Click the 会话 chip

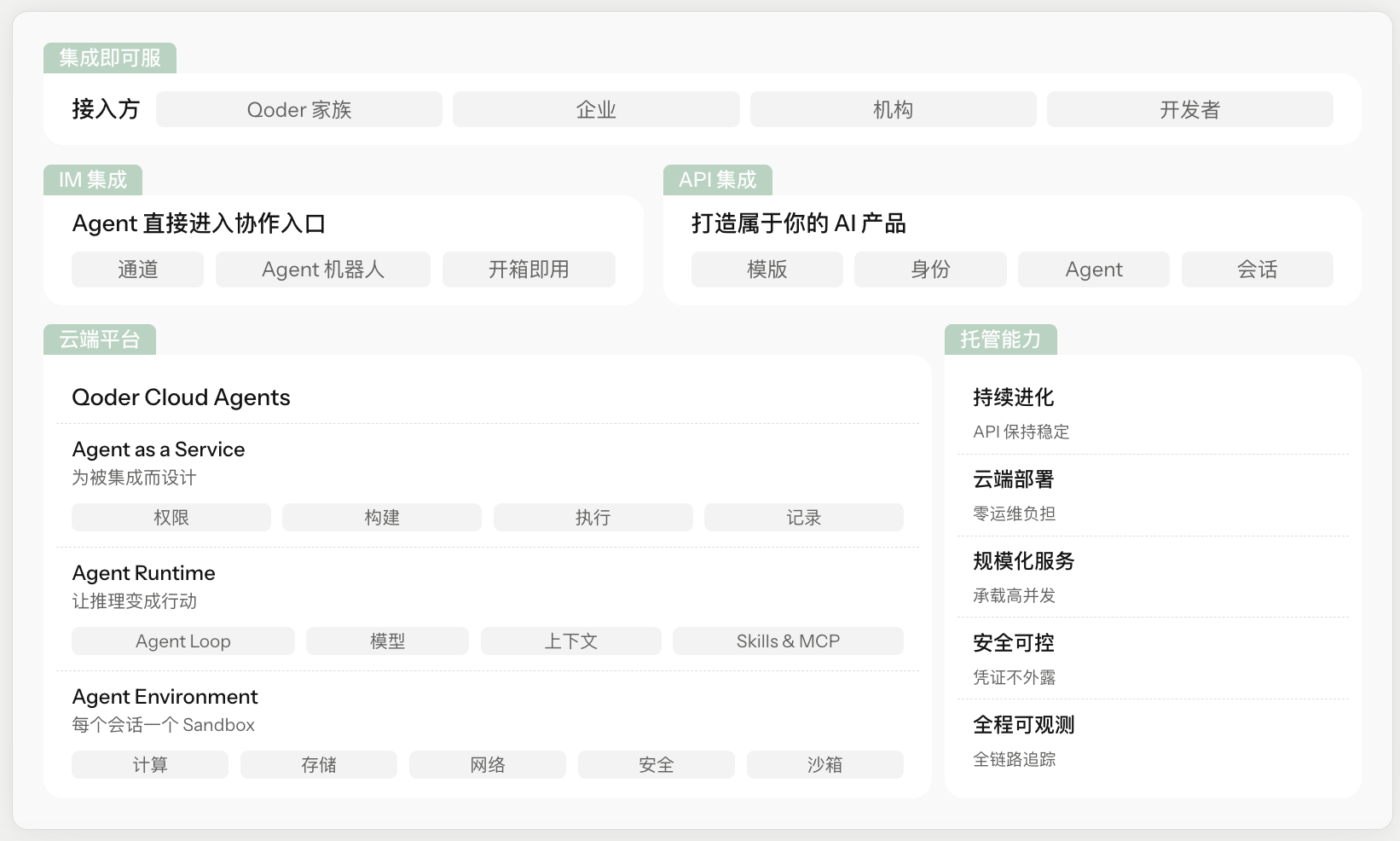1258,270
